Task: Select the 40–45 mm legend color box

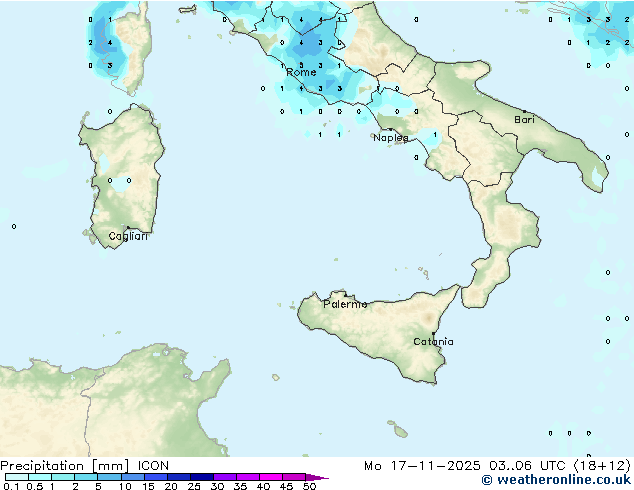Action: pos(271,477)
